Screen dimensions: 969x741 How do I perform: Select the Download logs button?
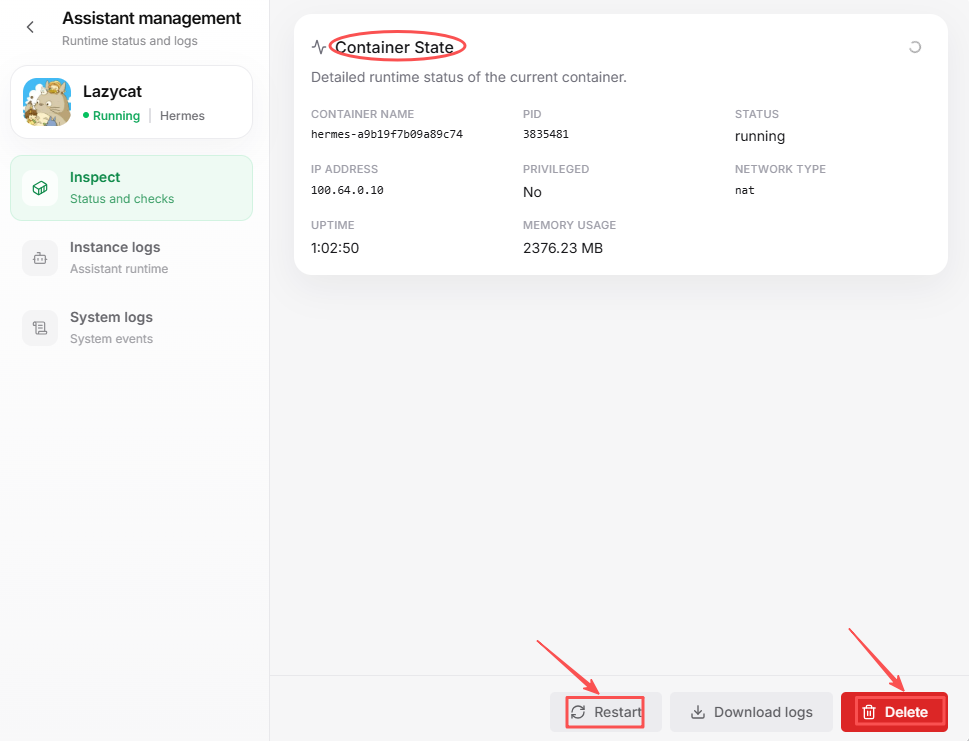(751, 712)
